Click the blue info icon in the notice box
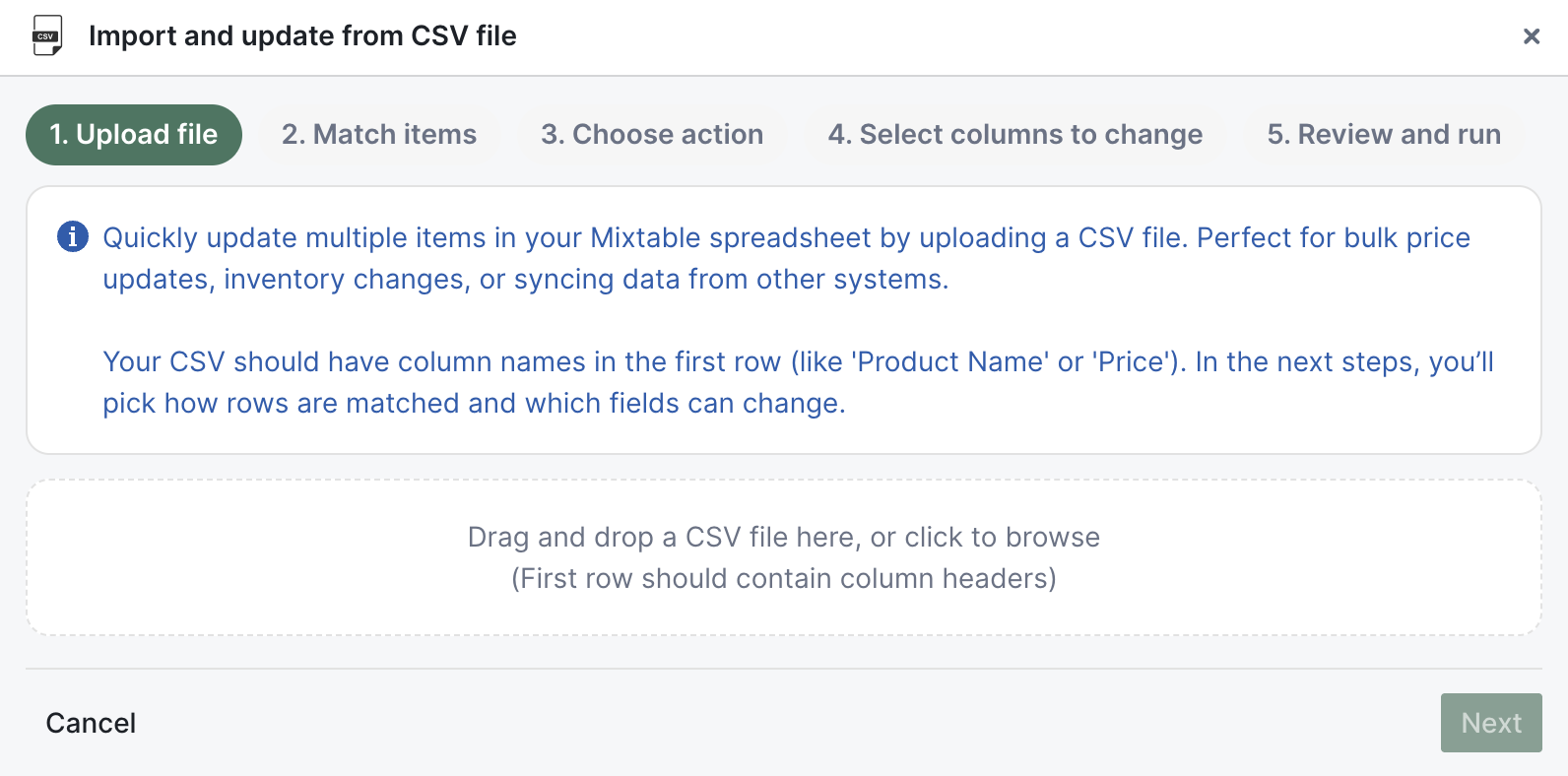The height and width of the screenshot is (776, 1568). pos(71,237)
